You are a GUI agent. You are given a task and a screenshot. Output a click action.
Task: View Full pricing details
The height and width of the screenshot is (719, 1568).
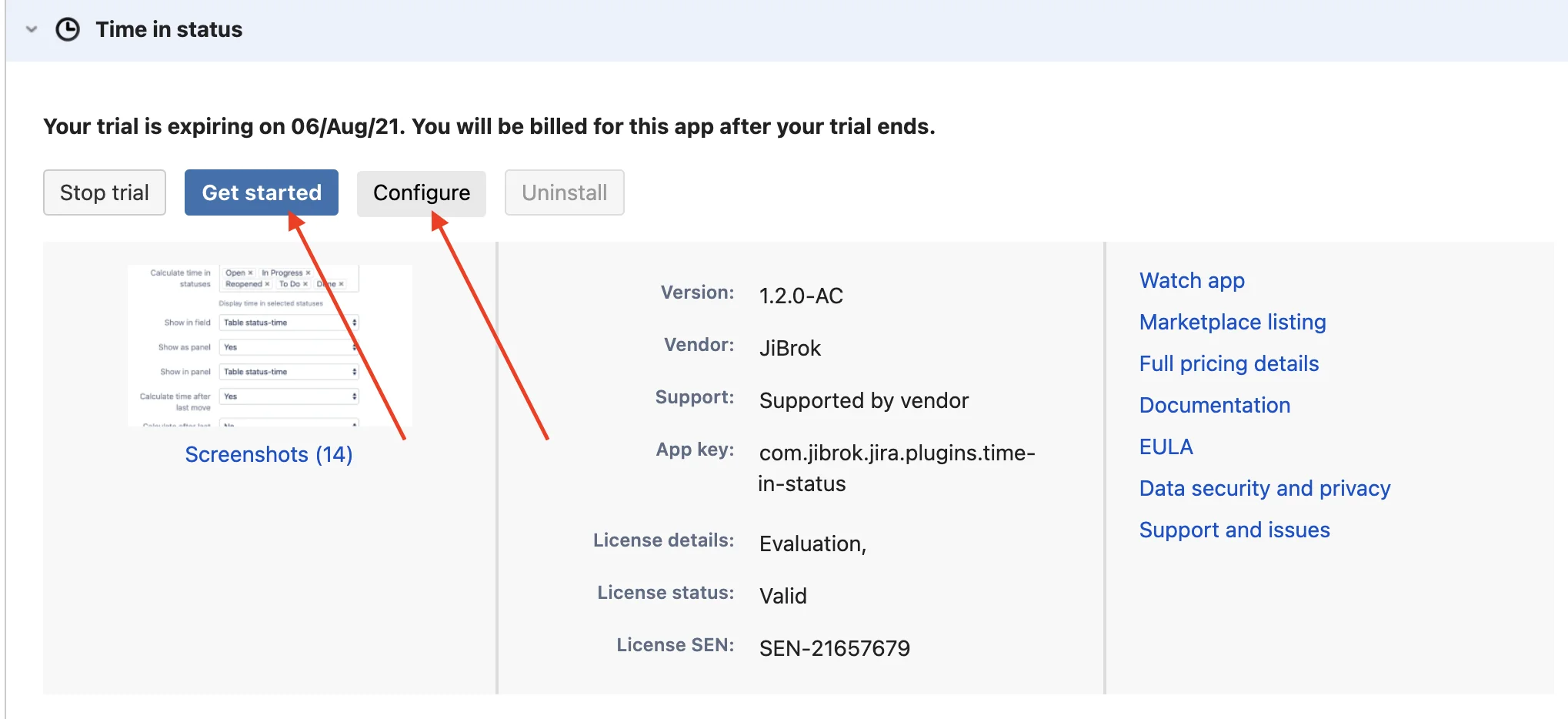point(1229,363)
